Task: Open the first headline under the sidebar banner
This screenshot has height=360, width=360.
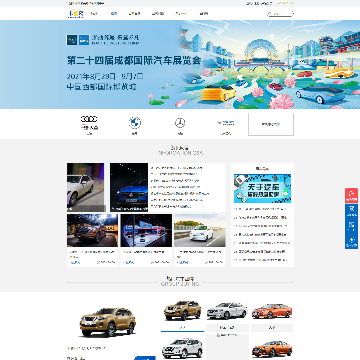Action: click(260, 209)
